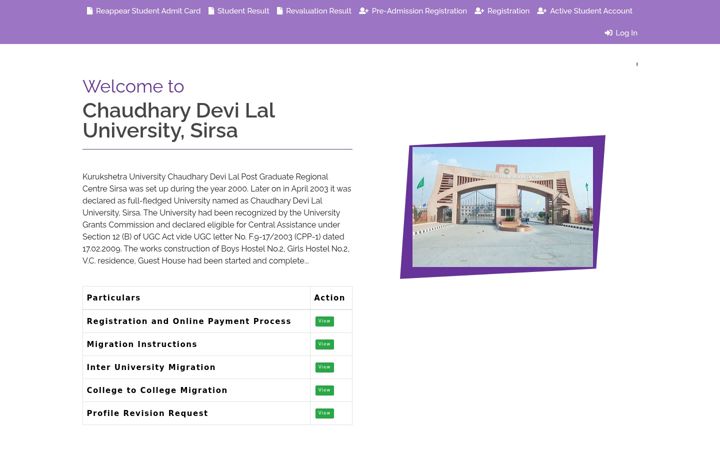View the Profile Revision Request row
Image resolution: width=720 pixels, height=450 pixels.
(x=325, y=413)
